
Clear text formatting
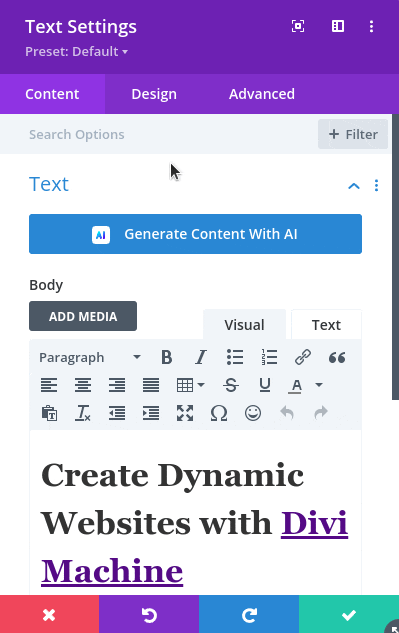click(x=83, y=413)
